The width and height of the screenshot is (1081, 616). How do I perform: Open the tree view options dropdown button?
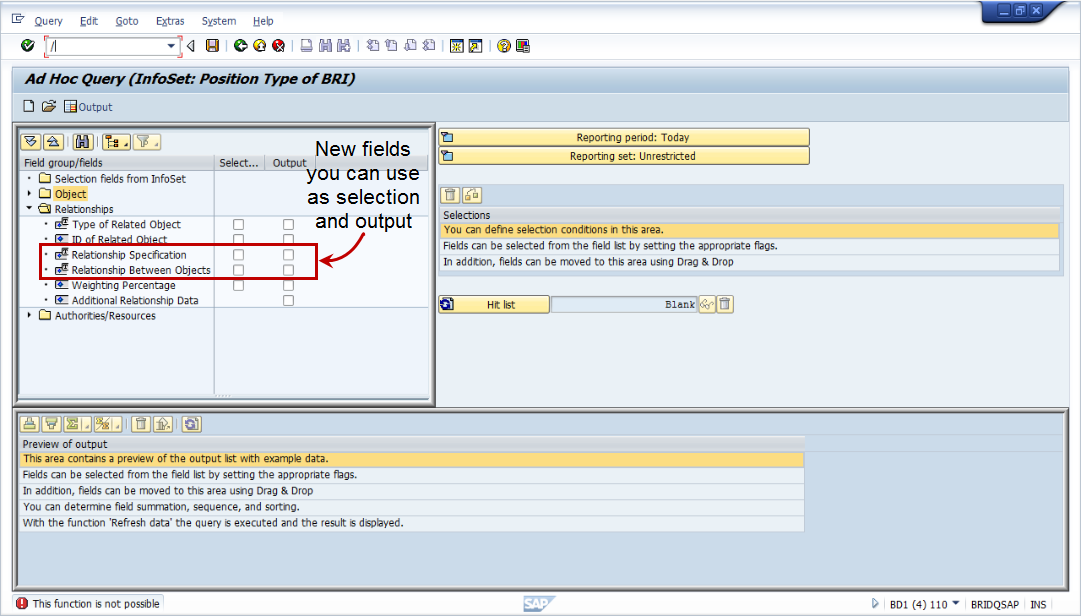pos(116,142)
